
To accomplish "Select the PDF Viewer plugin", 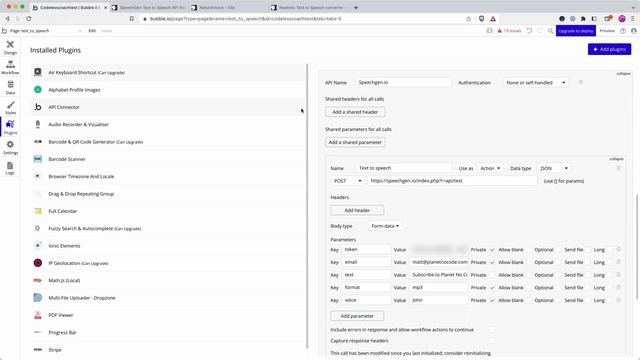I will (x=168, y=315).
